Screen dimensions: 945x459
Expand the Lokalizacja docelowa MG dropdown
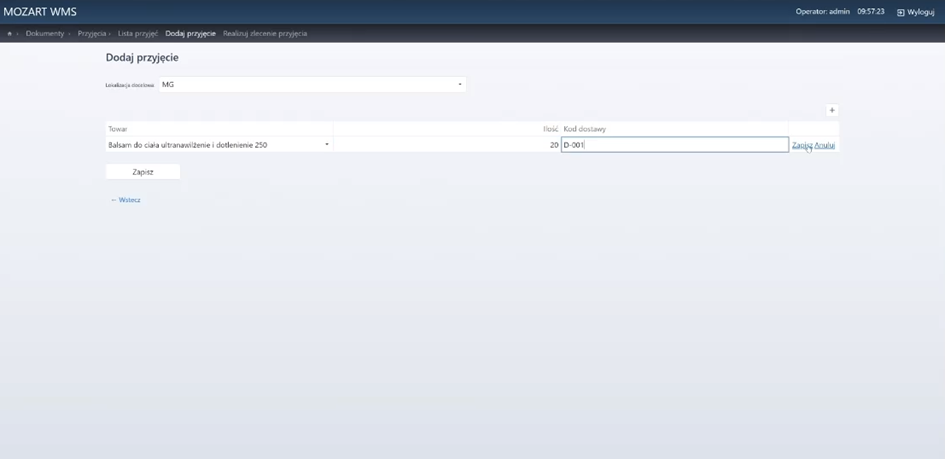[312, 85]
